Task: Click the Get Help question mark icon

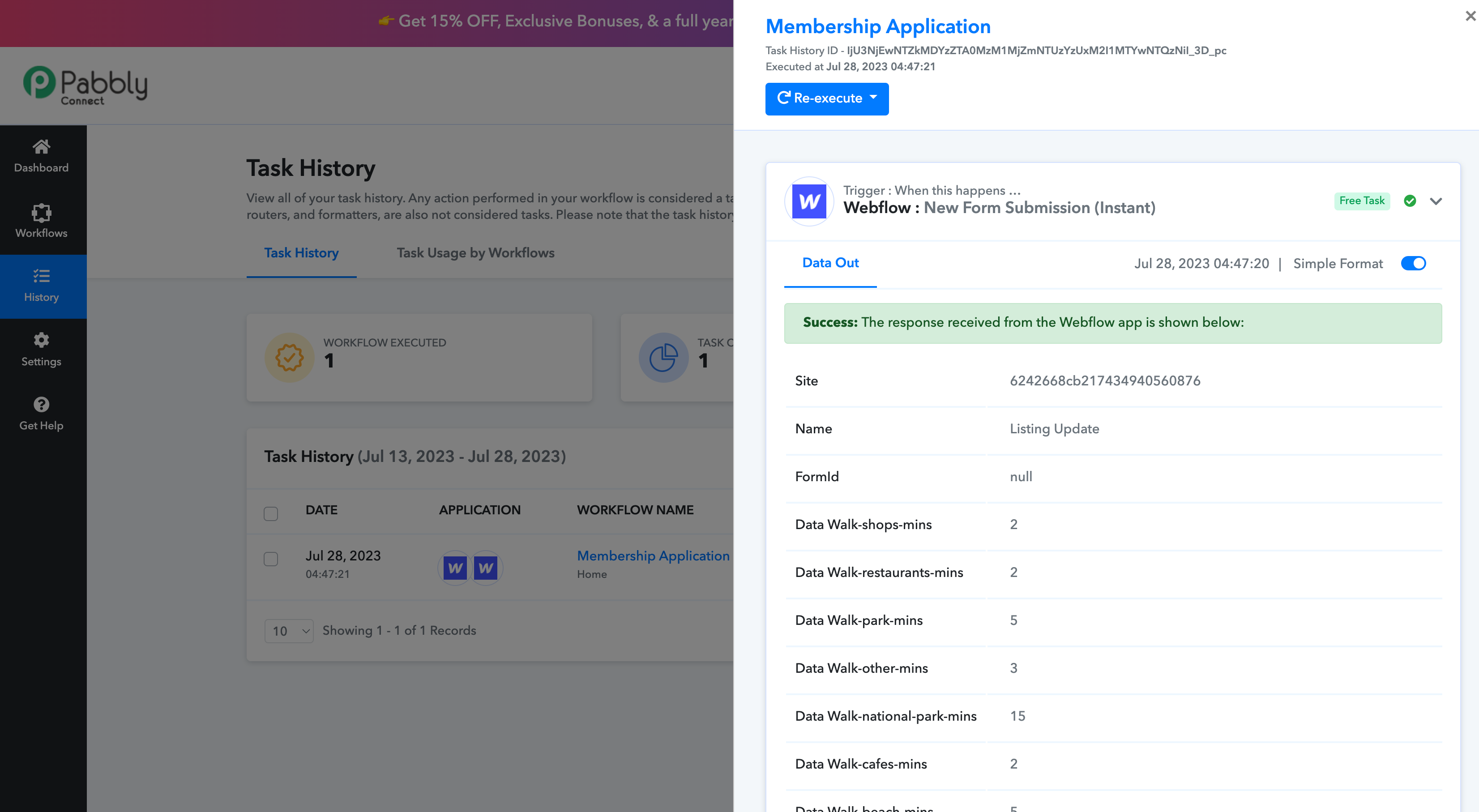Action: point(41,405)
